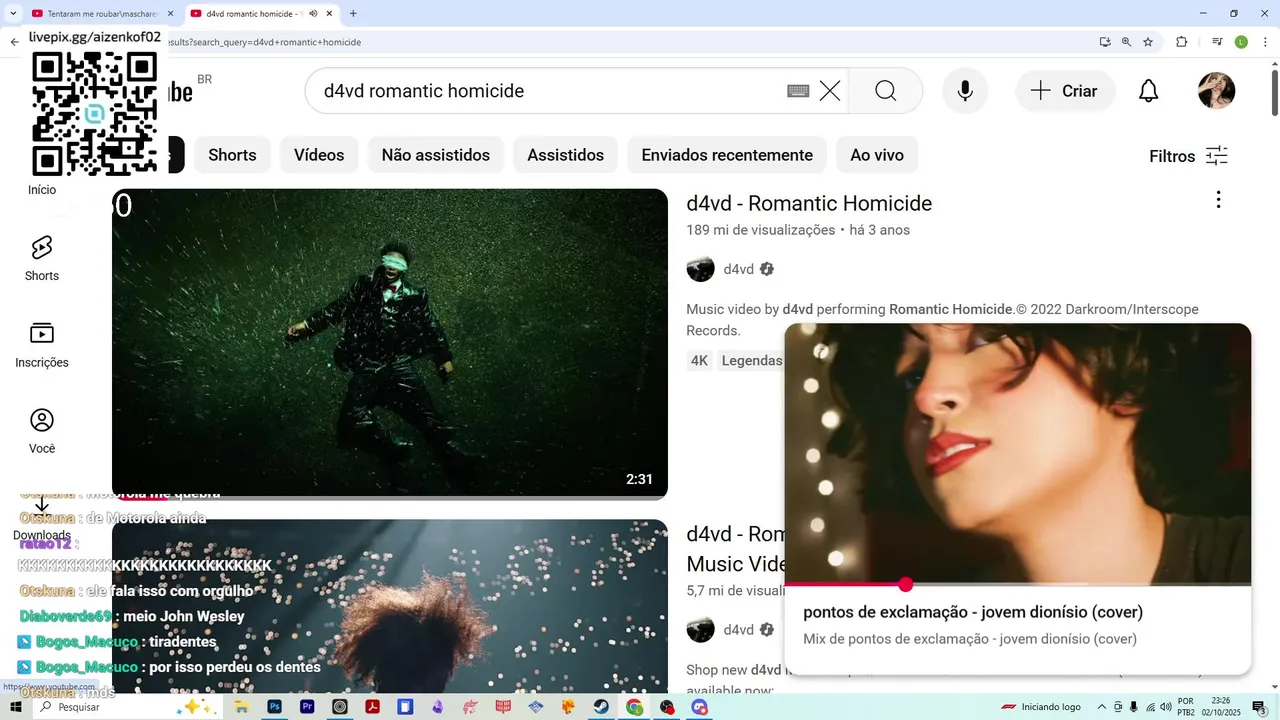Open Photoshop from the taskbar
Image resolution: width=1280 pixels, height=720 pixels.
click(x=275, y=707)
